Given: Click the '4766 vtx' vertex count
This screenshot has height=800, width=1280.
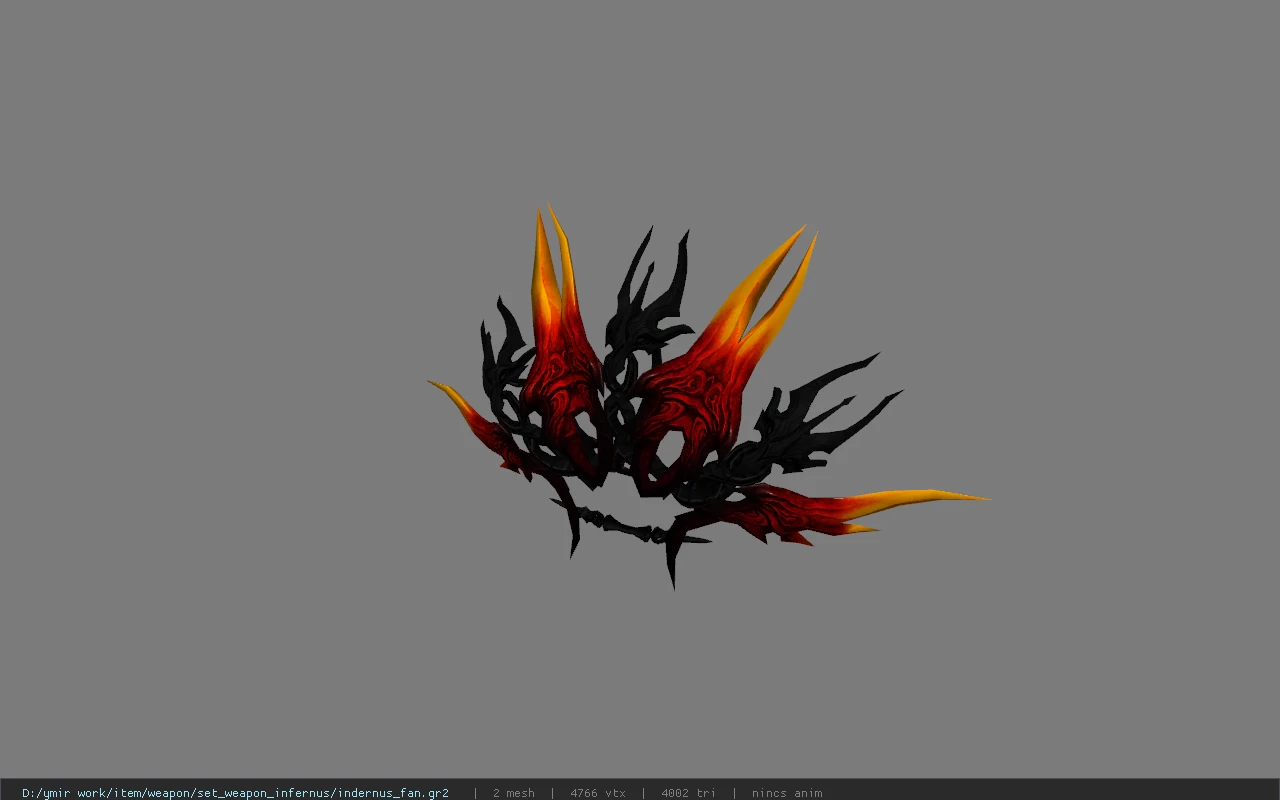Looking at the screenshot, I should (598, 793).
